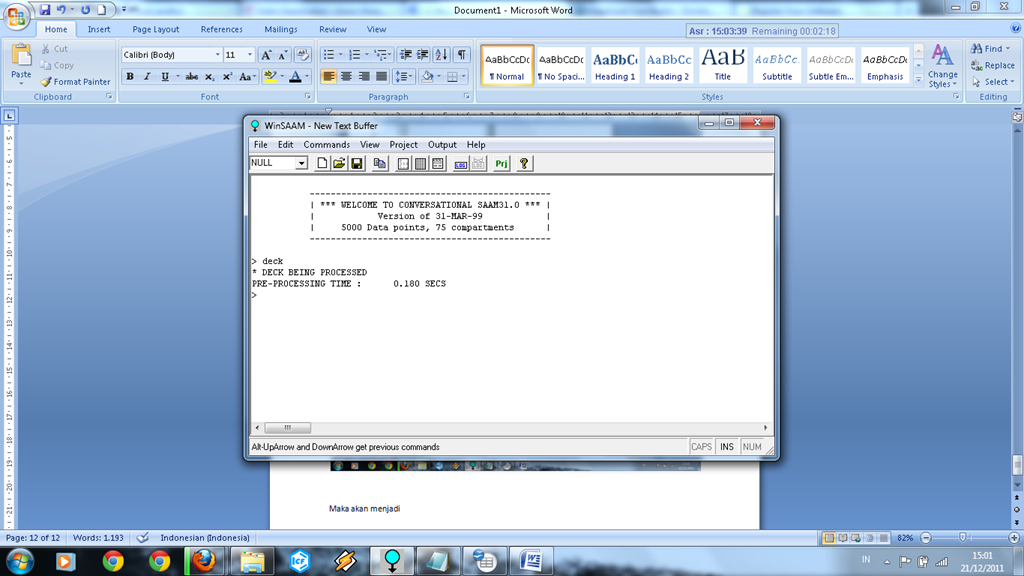Toggle Superscript formatting
This screenshot has width=1024, height=576.
pos(227,76)
